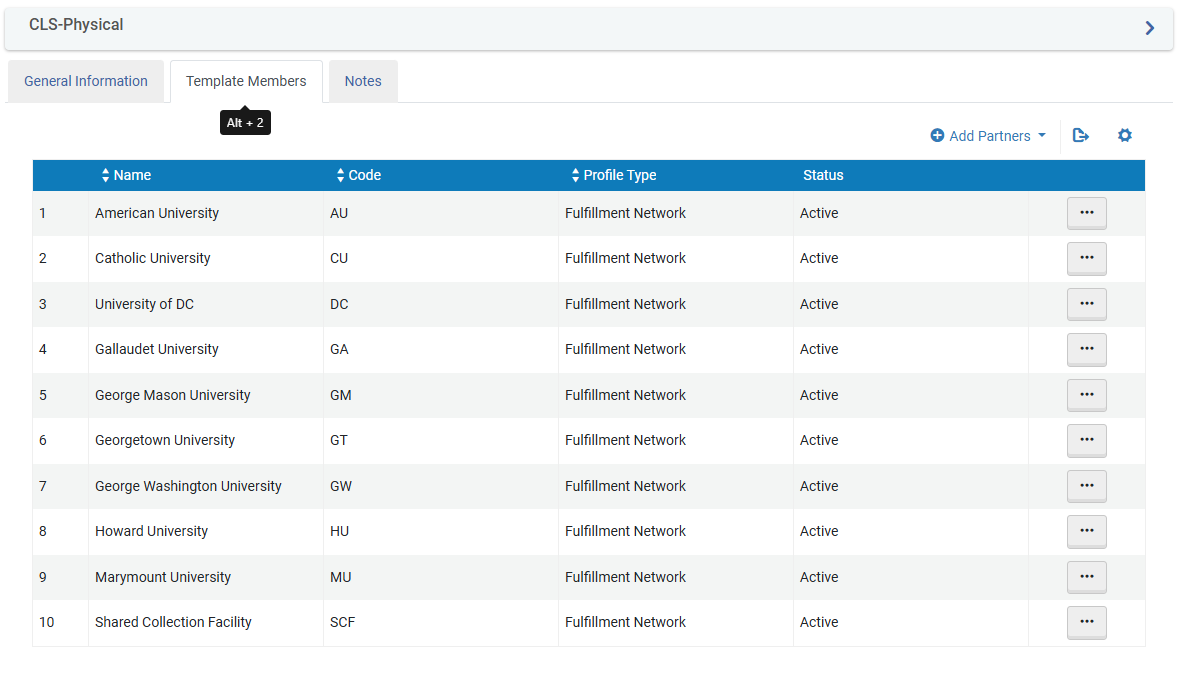Click the plus icon beside Add Partners
This screenshot has width=1180, height=681.
tap(937, 135)
